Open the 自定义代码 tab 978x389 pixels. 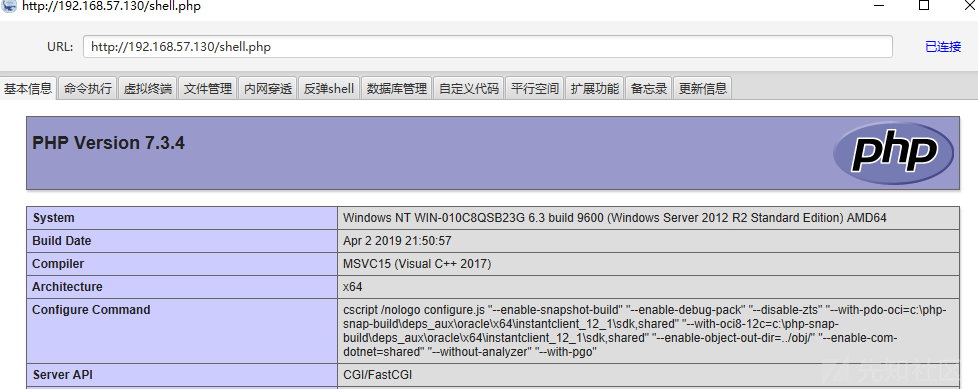pyautogui.click(x=469, y=89)
